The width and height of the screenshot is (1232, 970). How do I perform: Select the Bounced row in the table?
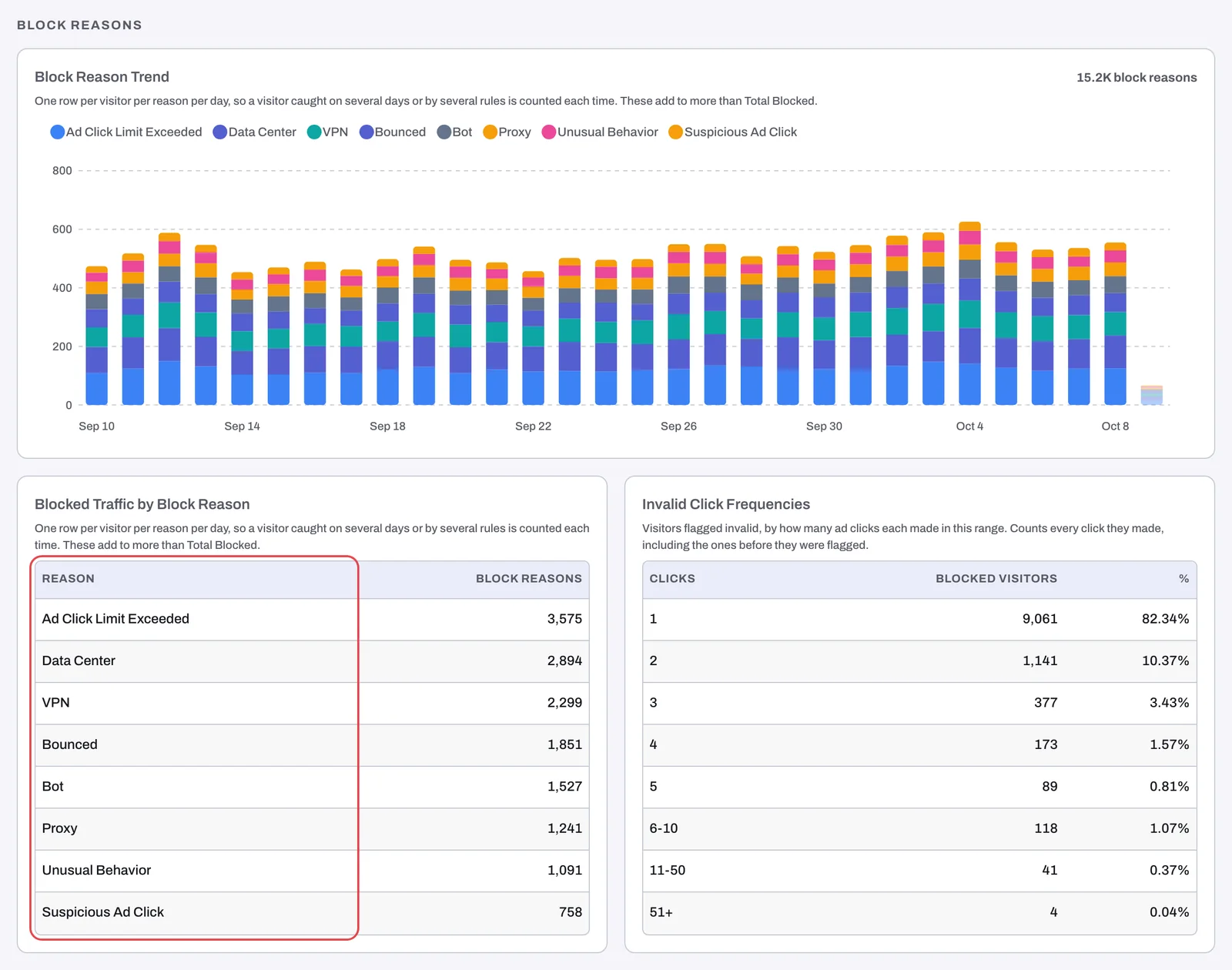click(x=312, y=744)
